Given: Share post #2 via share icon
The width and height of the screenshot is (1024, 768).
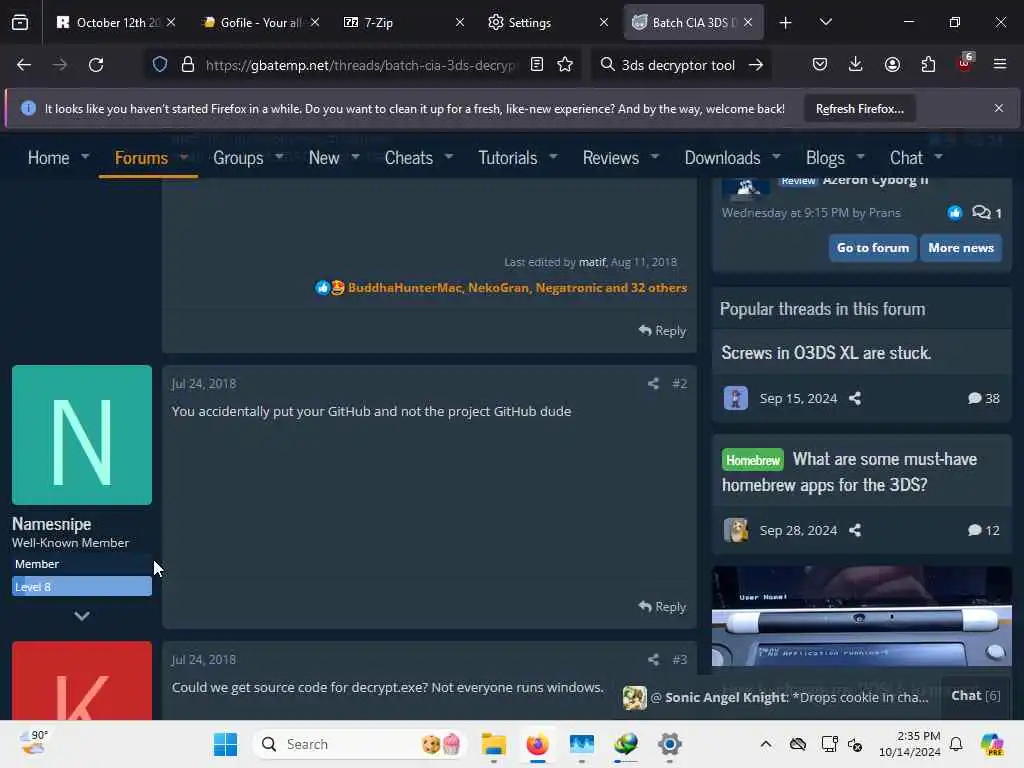Looking at the screenshot, I should (x=653, y=383).
